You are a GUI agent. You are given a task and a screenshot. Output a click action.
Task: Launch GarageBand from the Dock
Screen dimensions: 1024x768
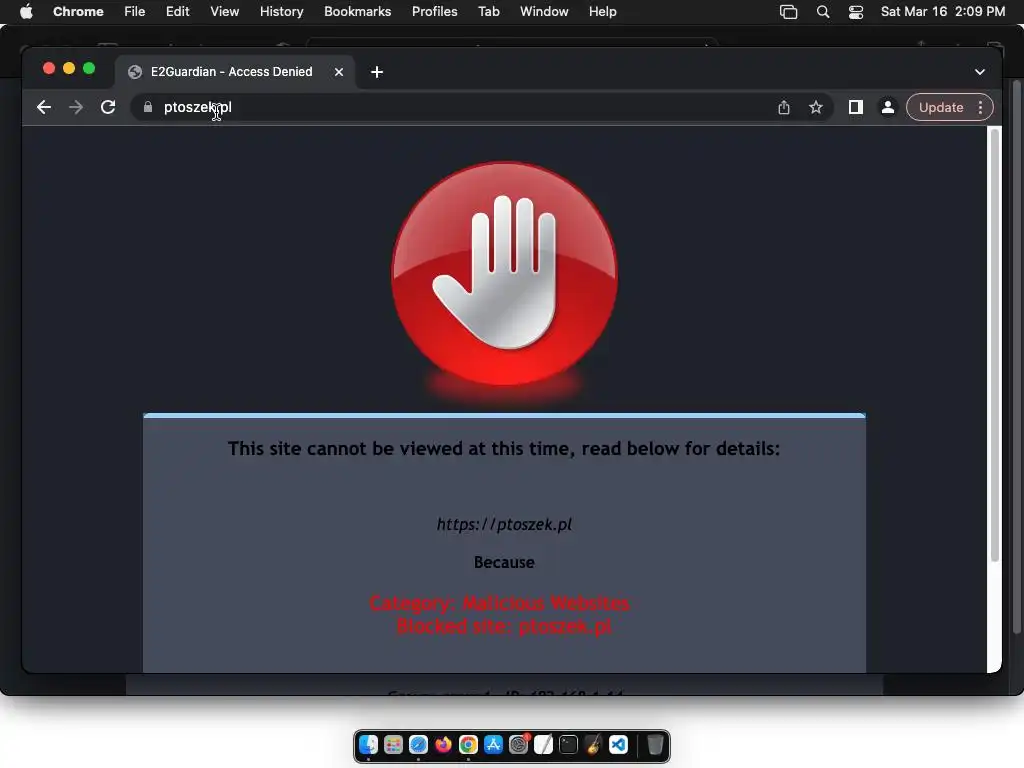594,744
